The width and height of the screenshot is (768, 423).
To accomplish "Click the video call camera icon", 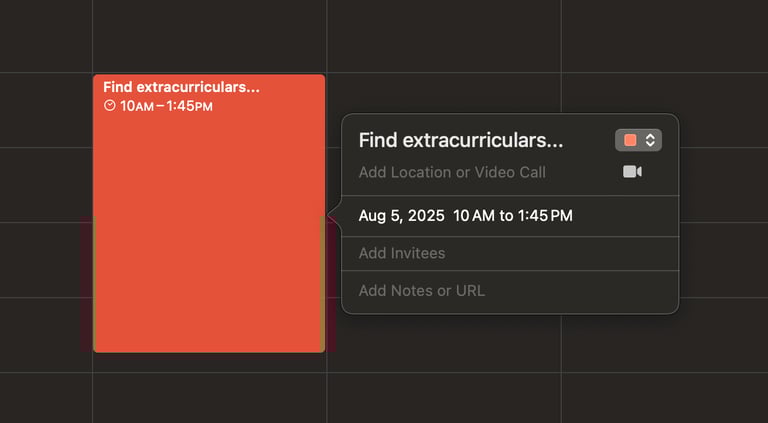I will (x=632, y=172).
